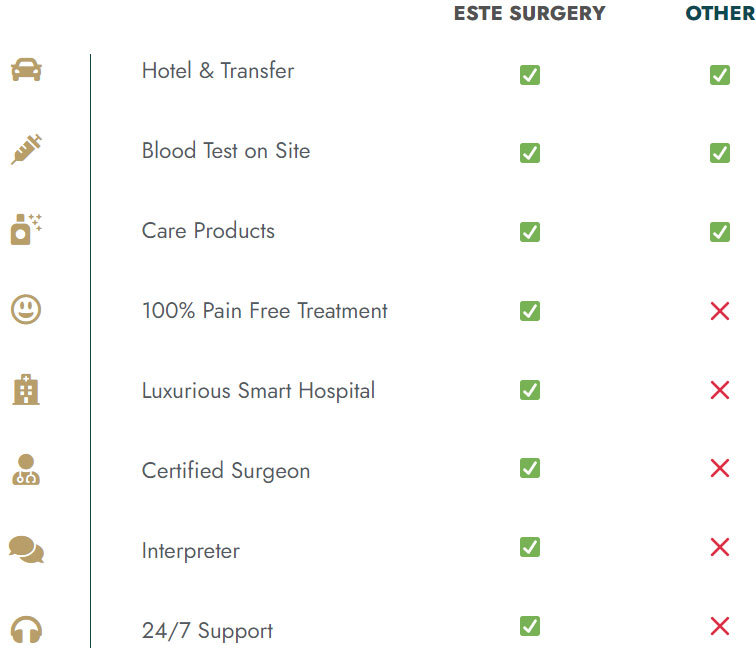Click the Blood Test on Site label

[x=226, y=151]
